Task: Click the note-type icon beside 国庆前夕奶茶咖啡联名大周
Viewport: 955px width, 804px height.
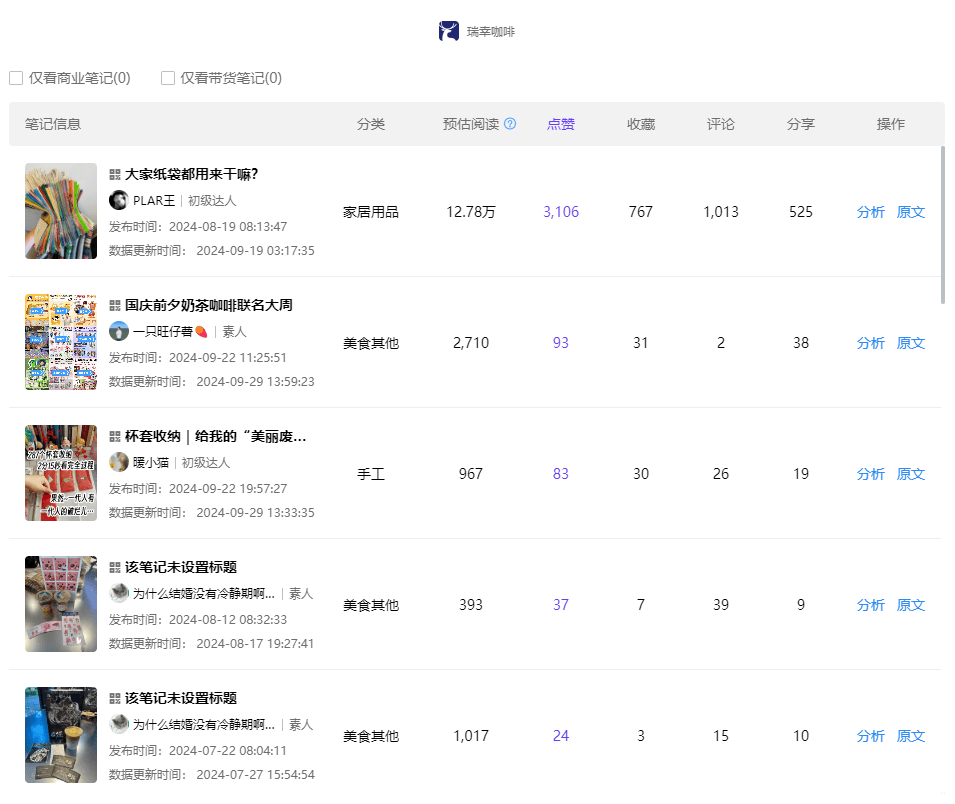Action: coord(115,306)
